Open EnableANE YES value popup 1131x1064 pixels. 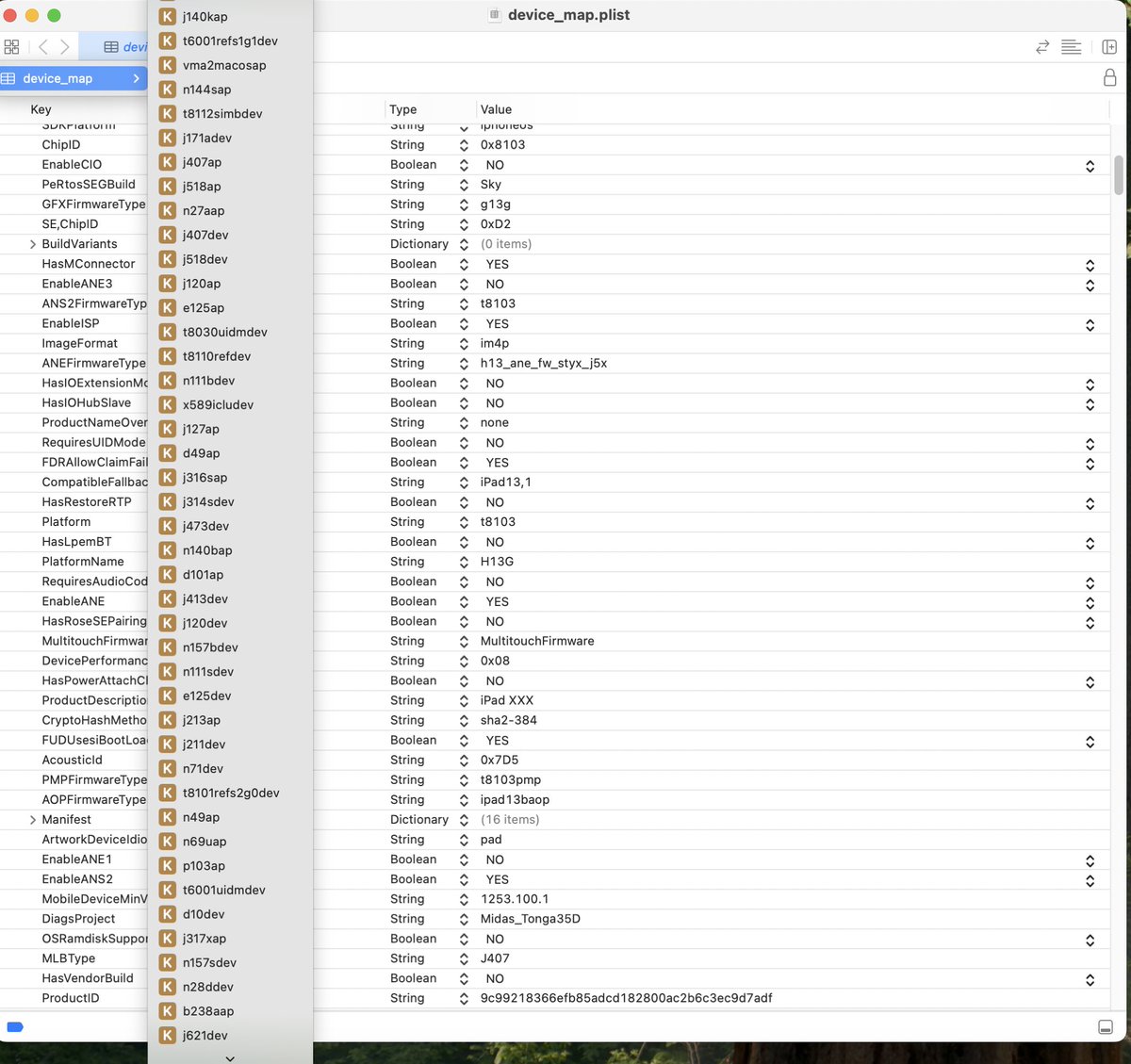(x=1090, y=602)
